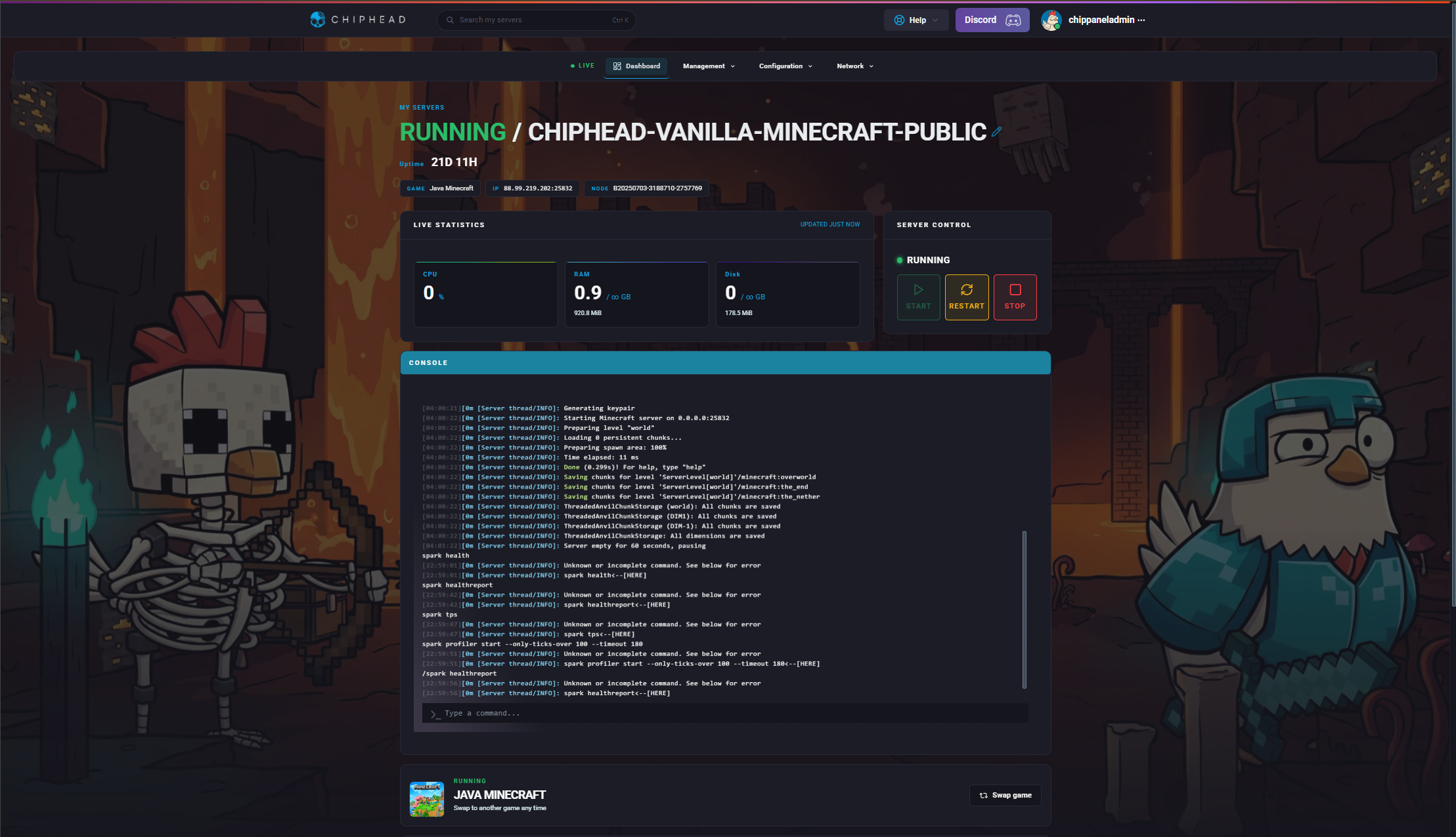The width and height of the screenshot is (1456, 837).
Task: Open the three-dot menu beside chippaneladmin
Action: 1141,20
